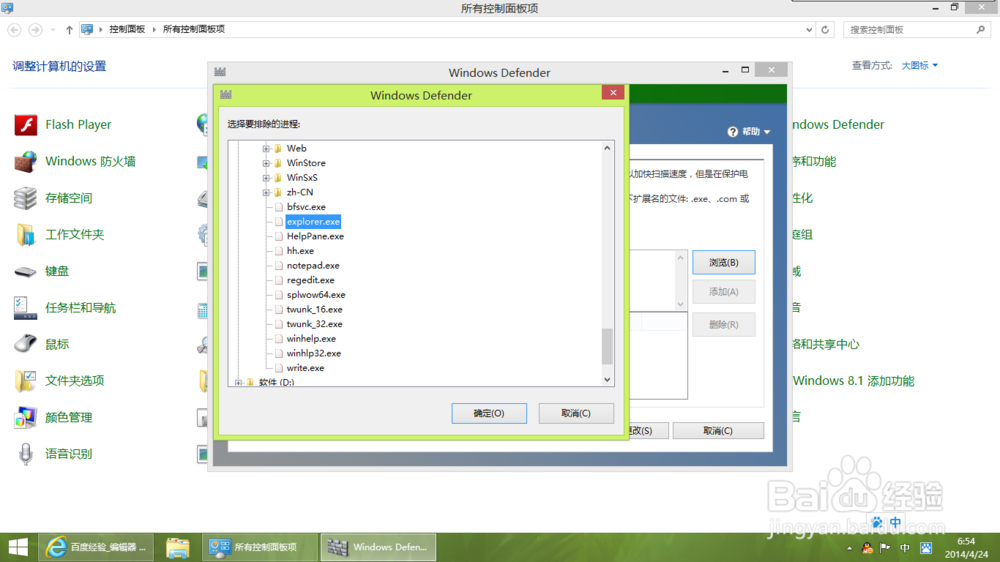
Task: Expand the zh-CN folder node
Action: (x=267, y=192)
